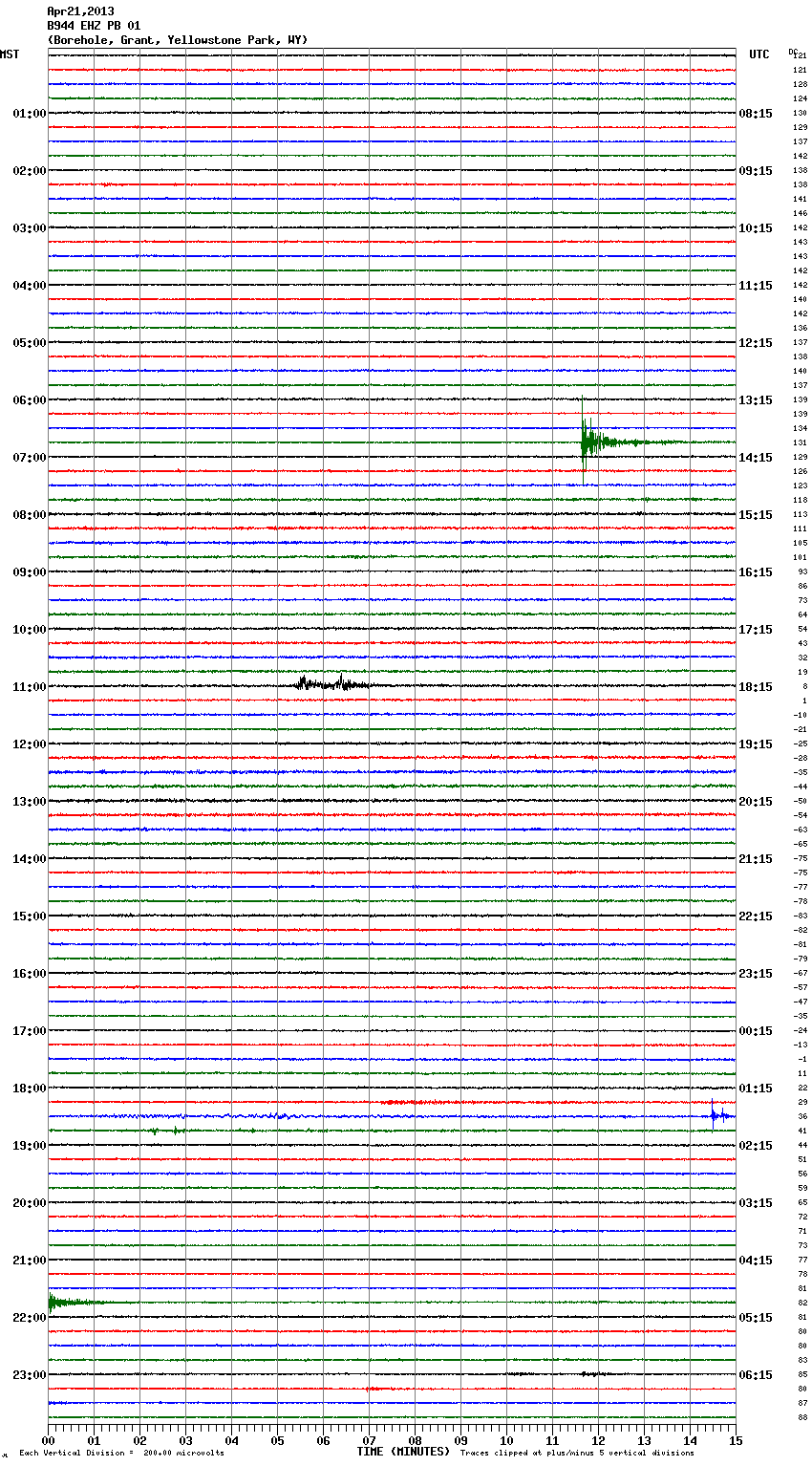Click the bottom-axis minute tick "00"
The height and width of the screenshot is (1466, 812).
tap(48, 1440)
